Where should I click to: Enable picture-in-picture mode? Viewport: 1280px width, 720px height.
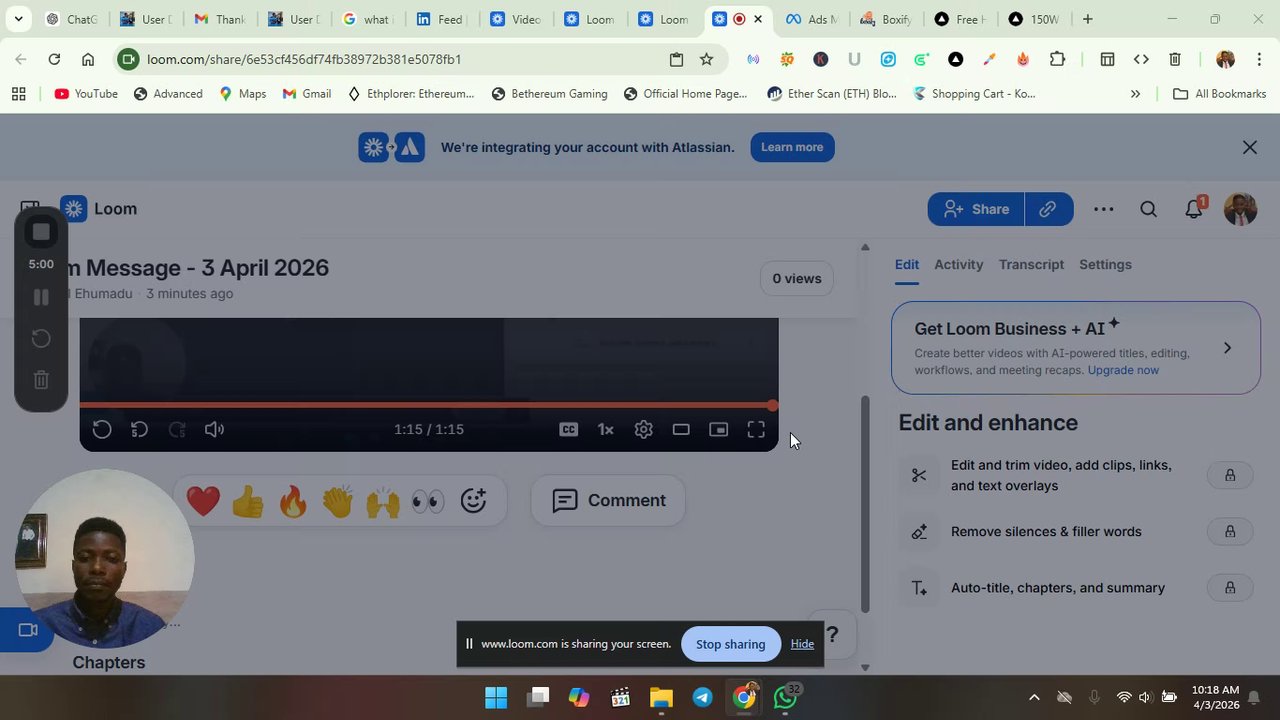click(x=718, y=429)
